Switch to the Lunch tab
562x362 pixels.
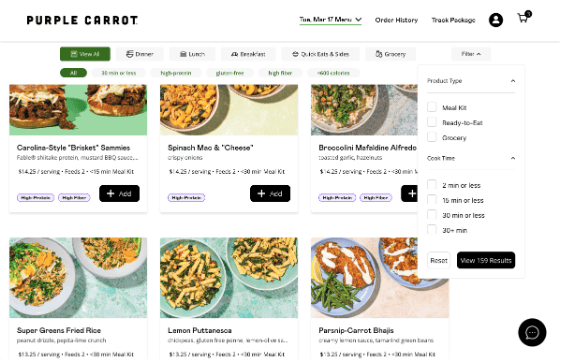pos(192,54)
